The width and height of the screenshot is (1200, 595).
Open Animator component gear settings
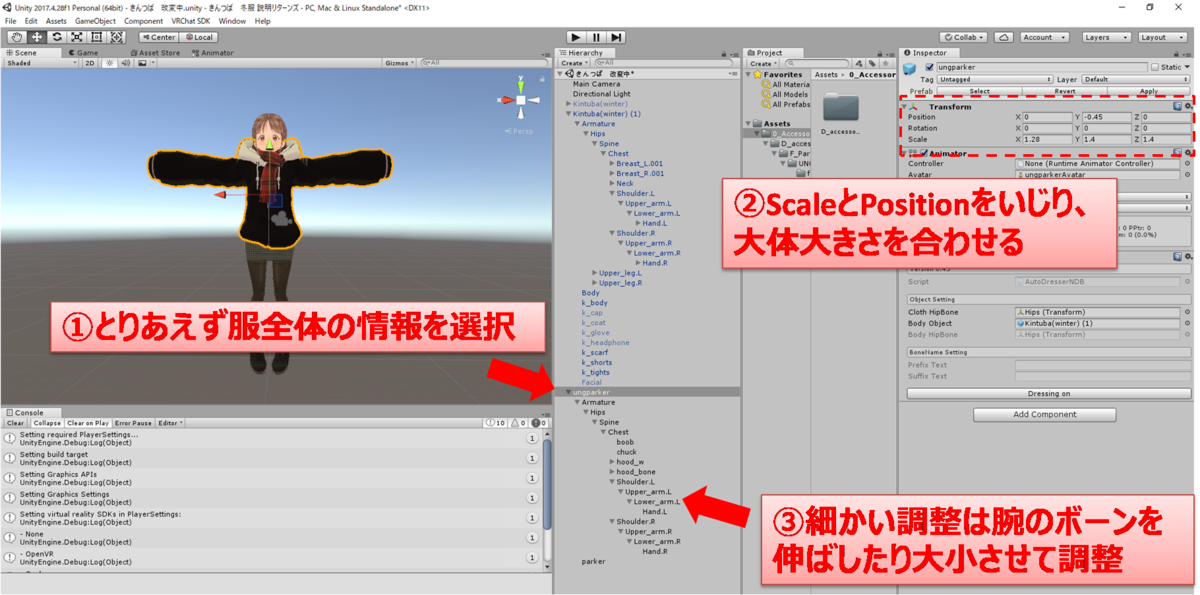(1188, 153)
